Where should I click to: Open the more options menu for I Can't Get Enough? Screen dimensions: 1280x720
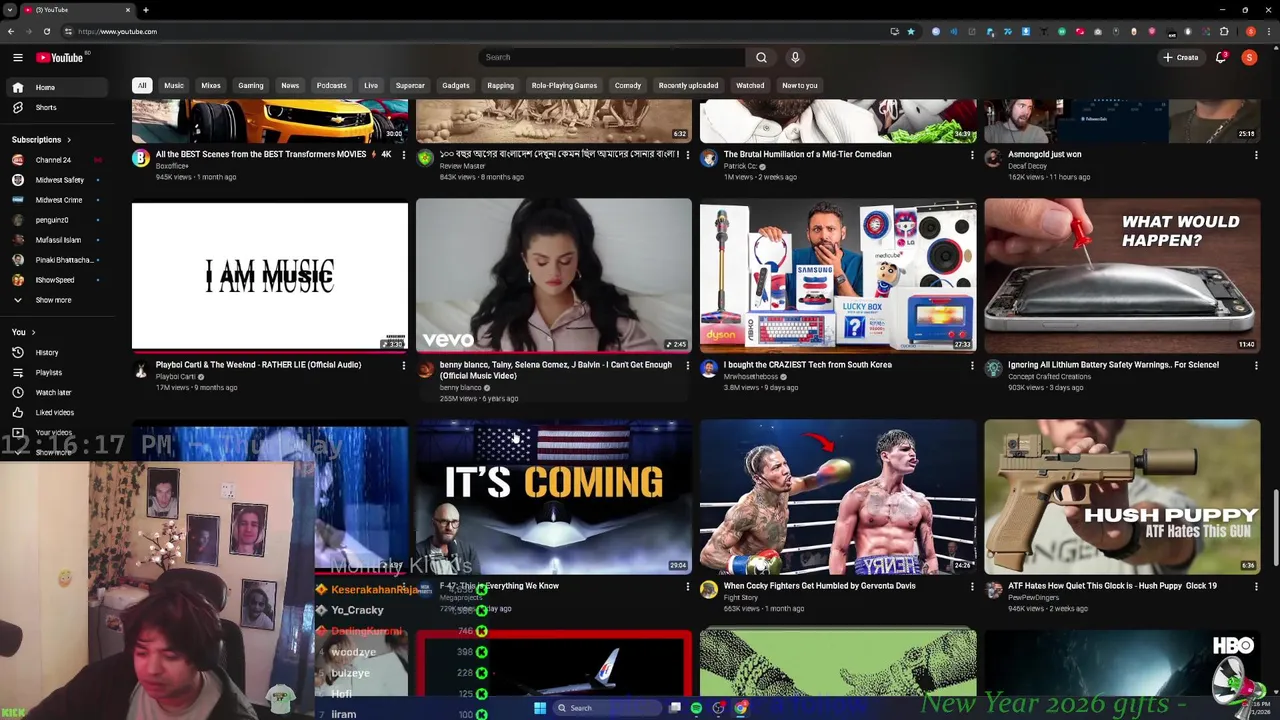click(x=687, y=366)
